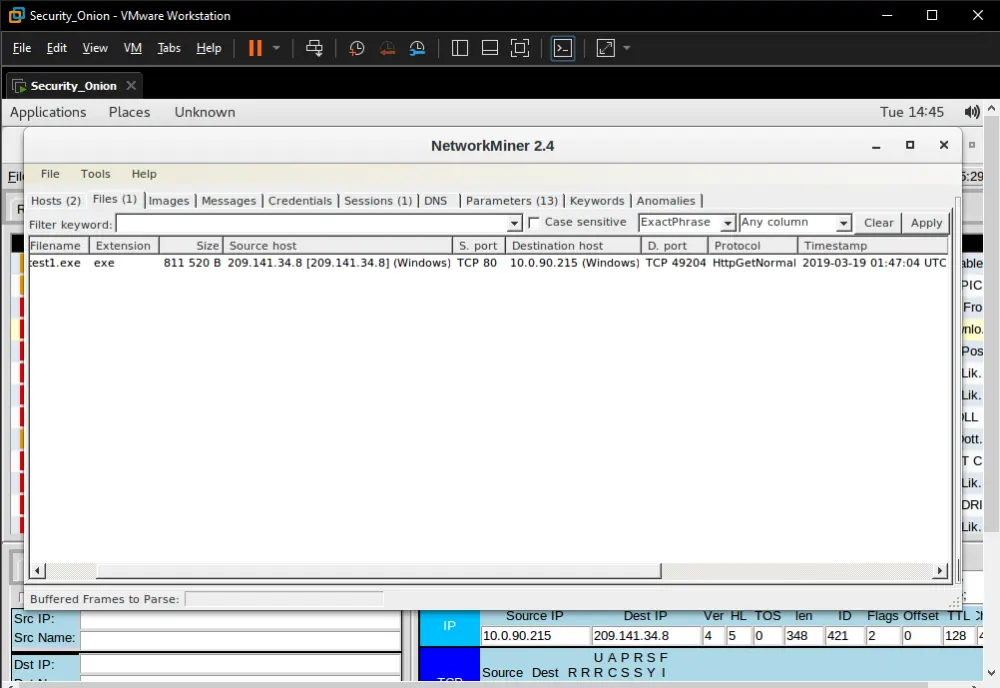Click the volume icon in guest panel
The height and width of the screenshot is (688, 1000).
click(x=972, y=112)
